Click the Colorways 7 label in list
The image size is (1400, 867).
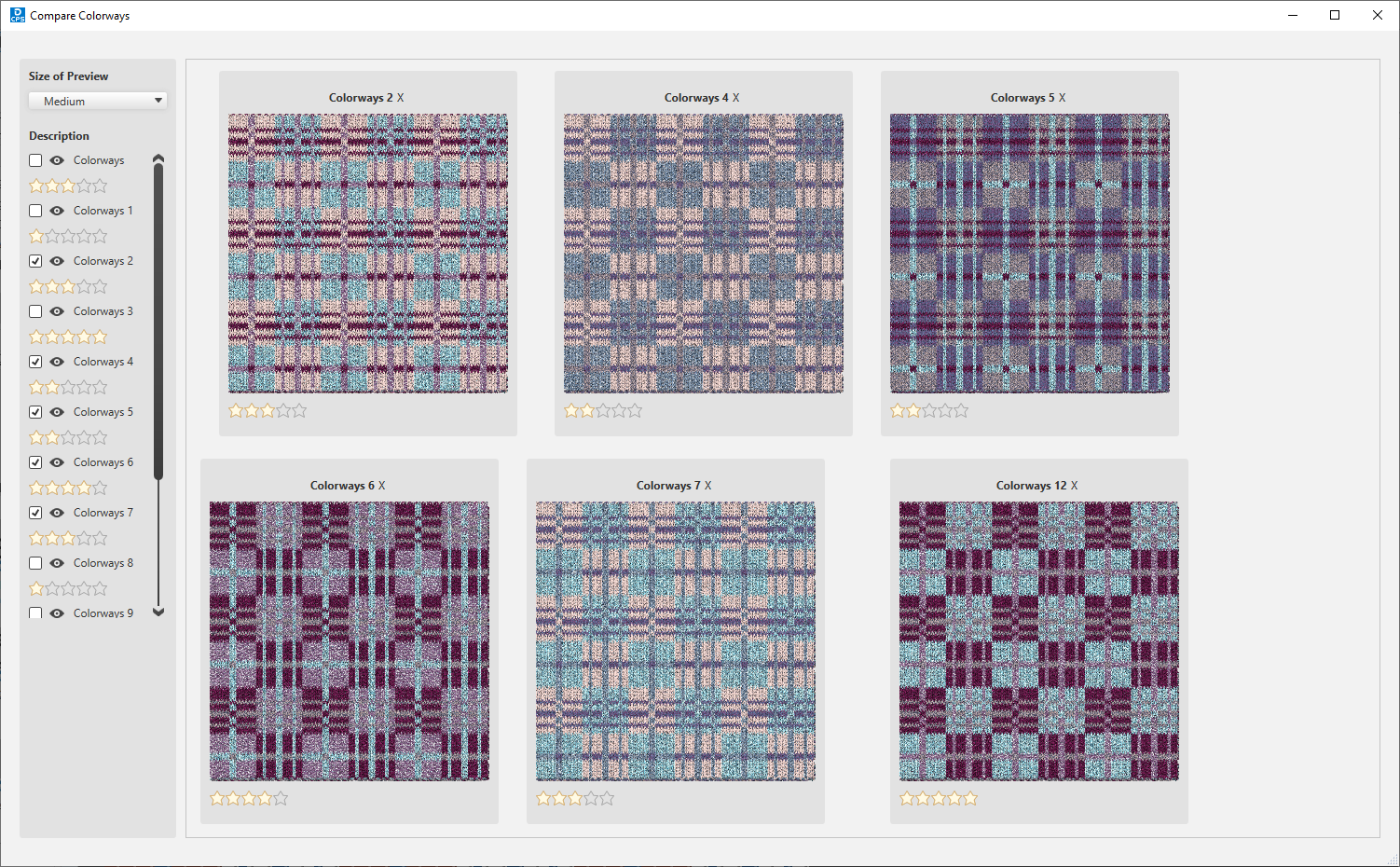pyautogui.click(x=103, y=513)
